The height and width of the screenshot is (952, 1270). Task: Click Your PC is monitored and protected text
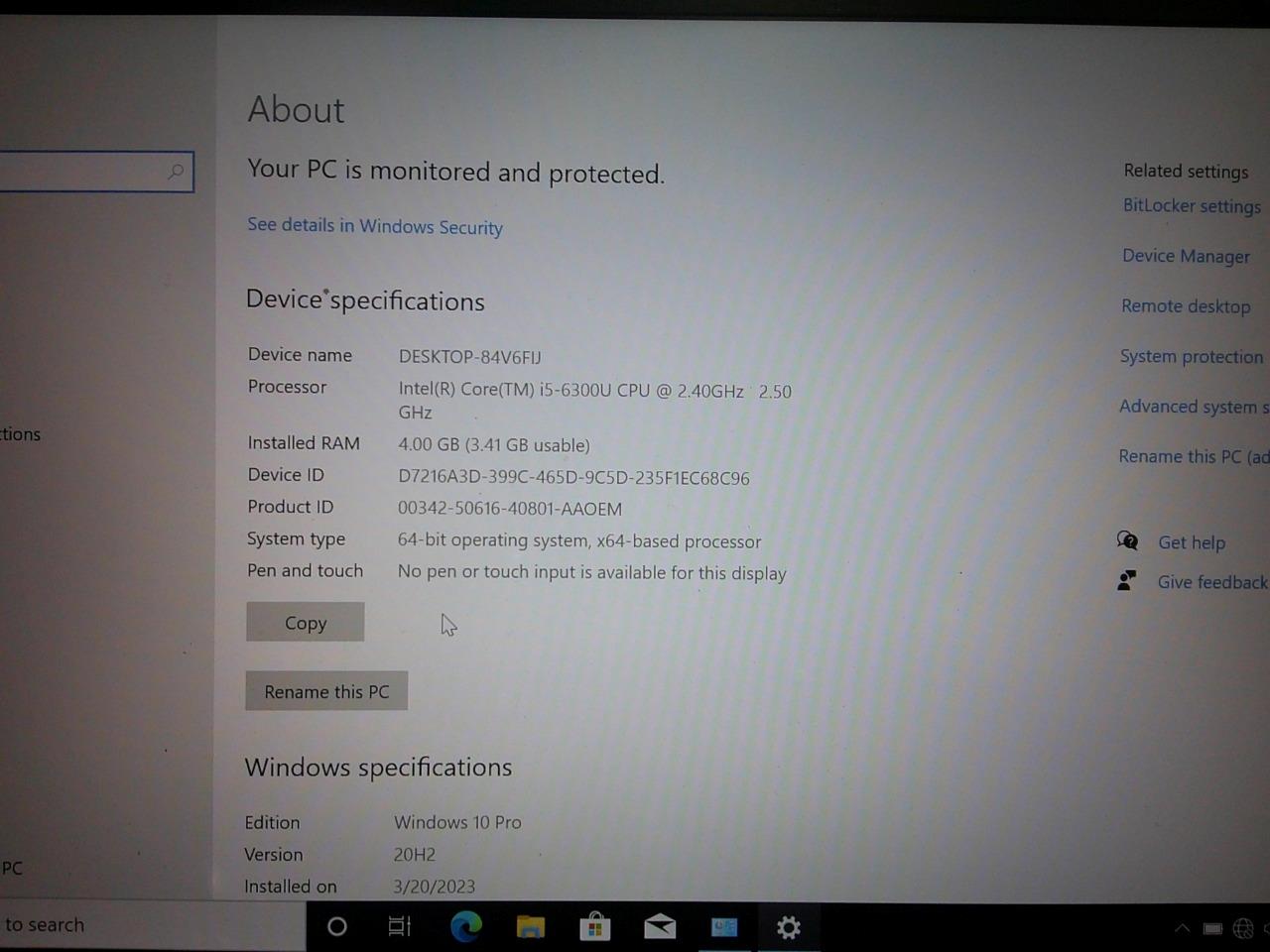point(455,172)
